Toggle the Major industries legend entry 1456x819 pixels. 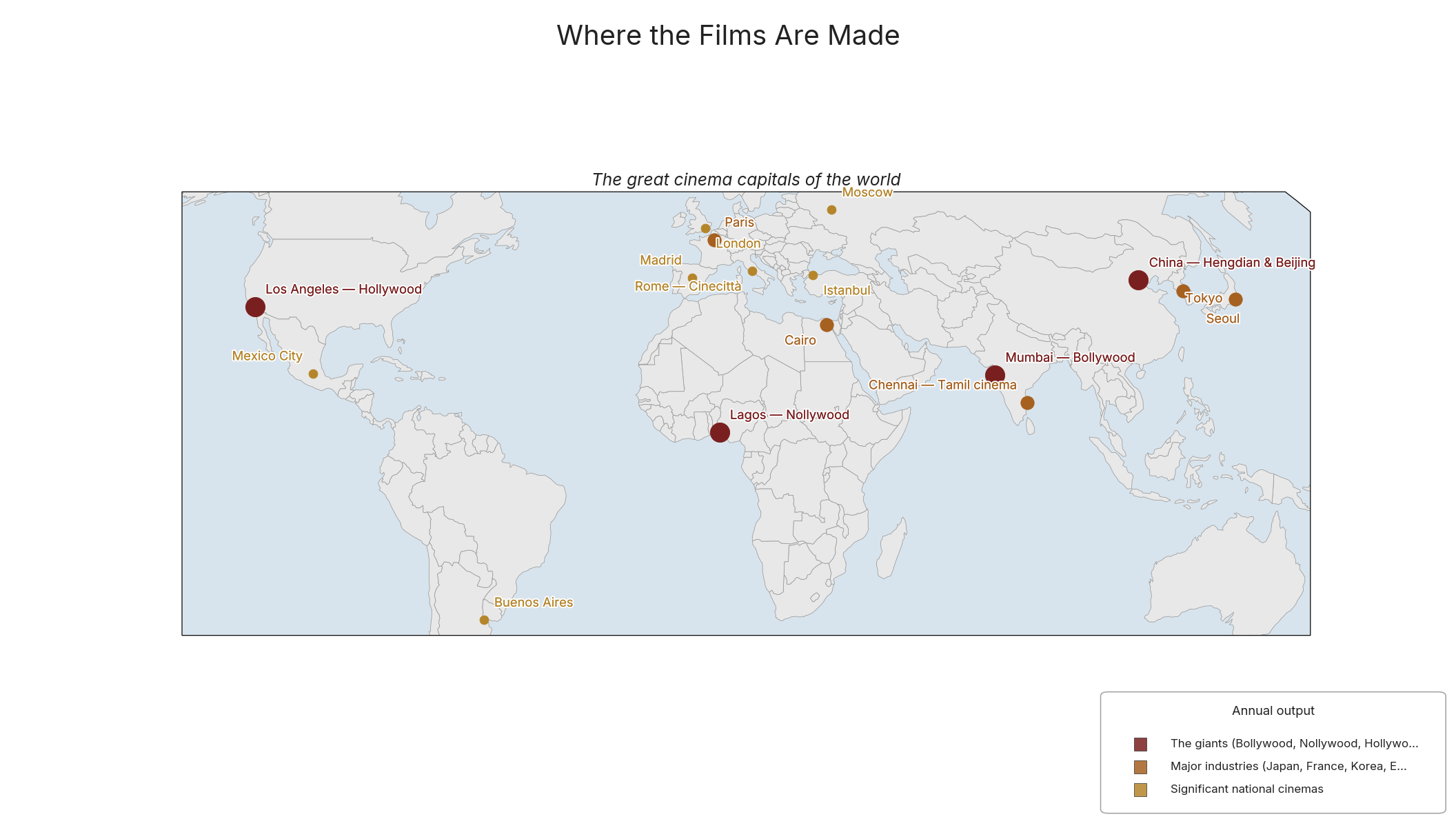point(1271,767)
